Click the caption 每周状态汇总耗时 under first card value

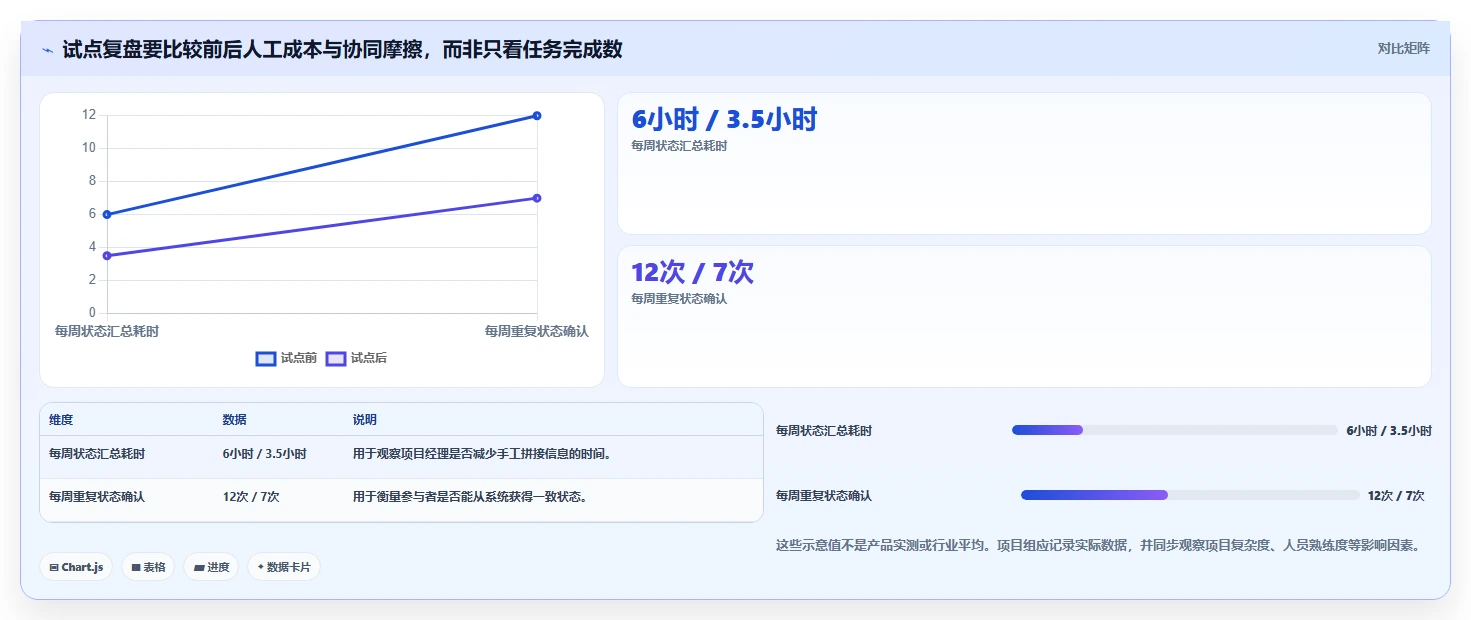[679, 146]
